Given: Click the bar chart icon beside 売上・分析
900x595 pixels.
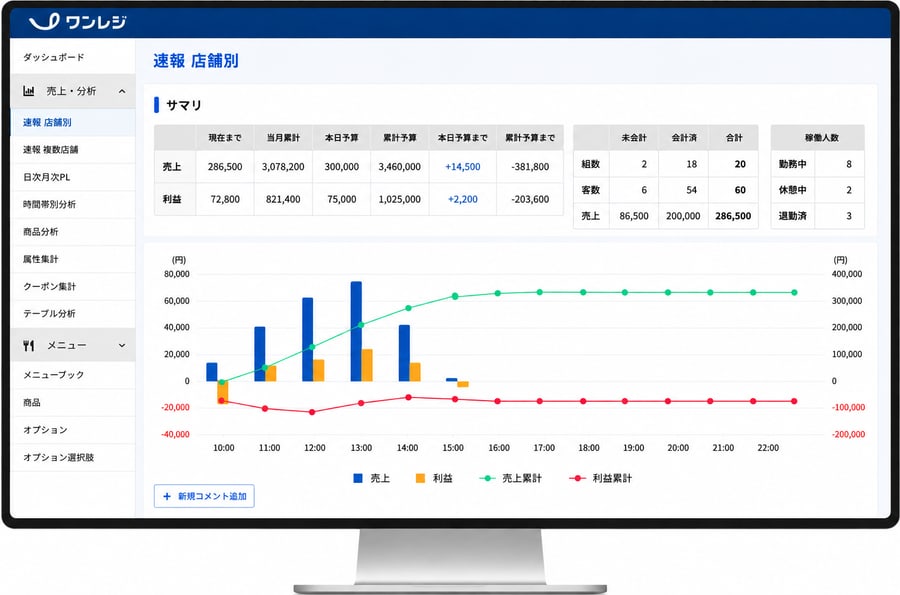Looking at the screenshot, I should coord(28,91).
